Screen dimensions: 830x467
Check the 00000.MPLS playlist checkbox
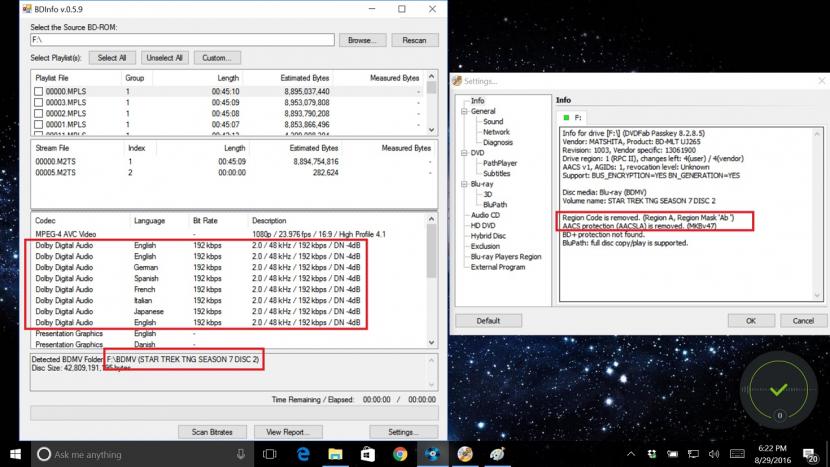coord(39,92)
